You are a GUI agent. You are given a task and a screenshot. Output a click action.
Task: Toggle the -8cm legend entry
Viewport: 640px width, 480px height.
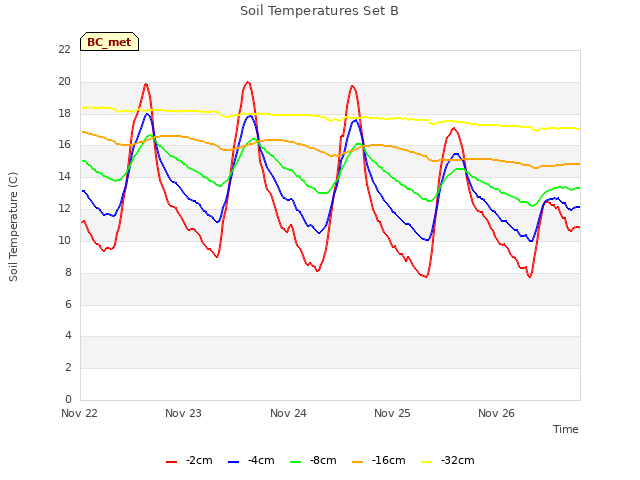313,460
